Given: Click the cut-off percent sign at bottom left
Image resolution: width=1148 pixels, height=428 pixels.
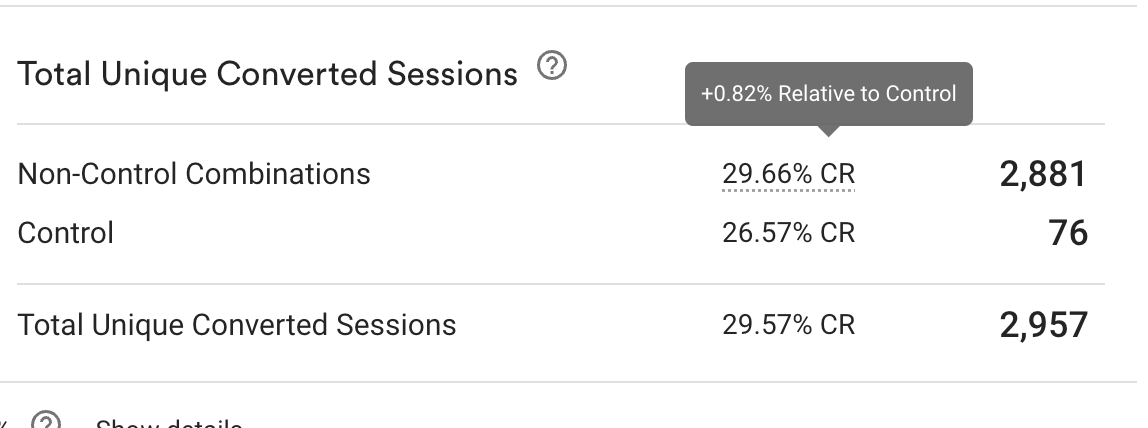Looking at the screenshot, I should [x=4, y=424].
